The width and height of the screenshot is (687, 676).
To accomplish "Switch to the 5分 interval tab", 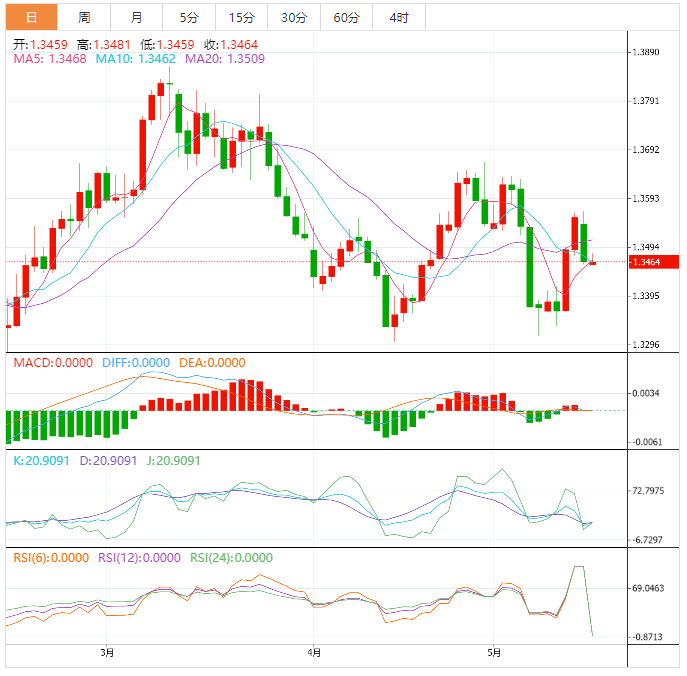I will point(189,18).
